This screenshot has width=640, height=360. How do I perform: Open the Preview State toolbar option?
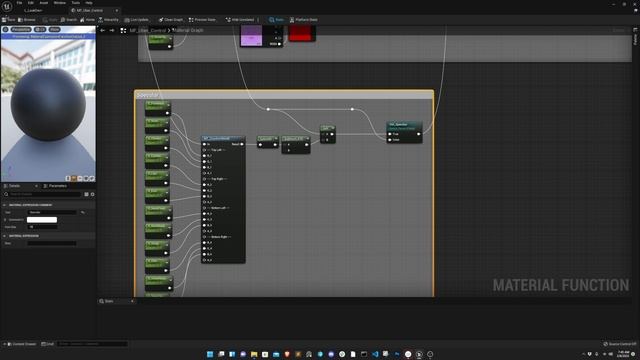[202, 20]
